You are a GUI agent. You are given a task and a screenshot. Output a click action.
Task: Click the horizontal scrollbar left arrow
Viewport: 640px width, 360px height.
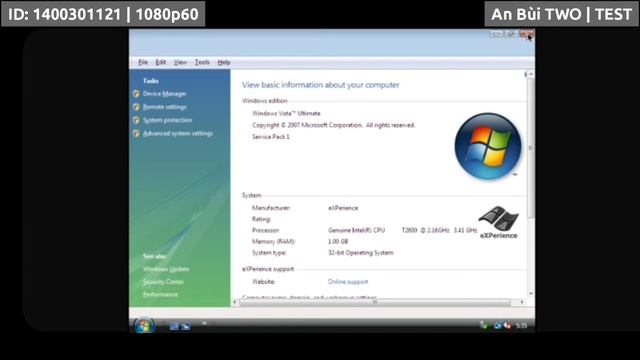tap(235, 302)
